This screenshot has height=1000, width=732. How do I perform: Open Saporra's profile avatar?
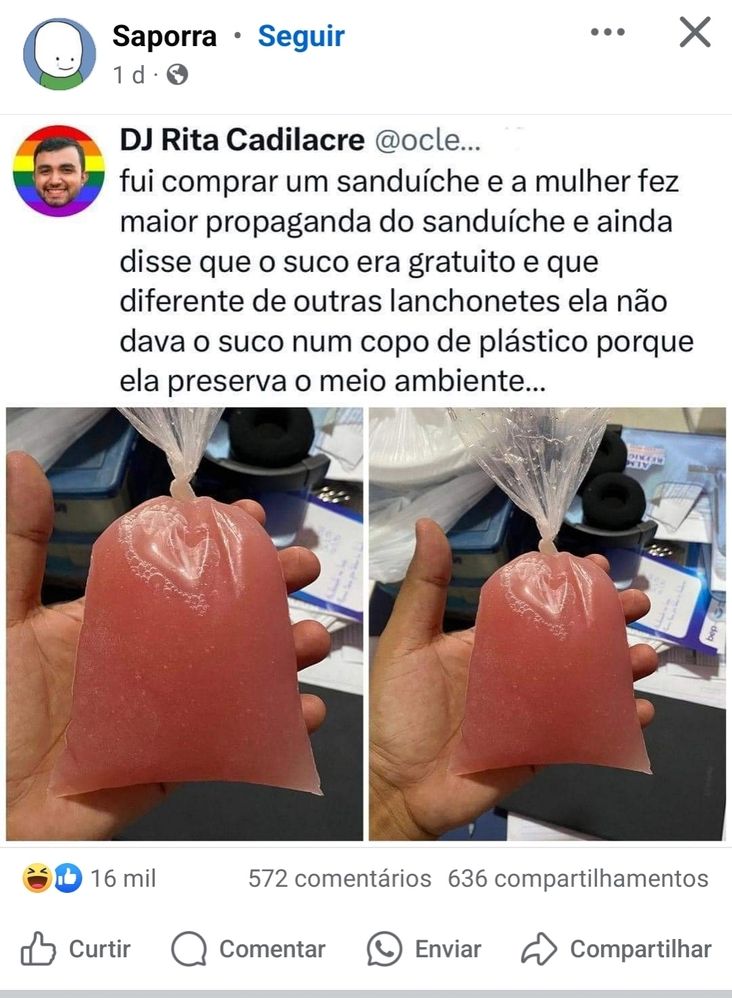coord(59,54)
